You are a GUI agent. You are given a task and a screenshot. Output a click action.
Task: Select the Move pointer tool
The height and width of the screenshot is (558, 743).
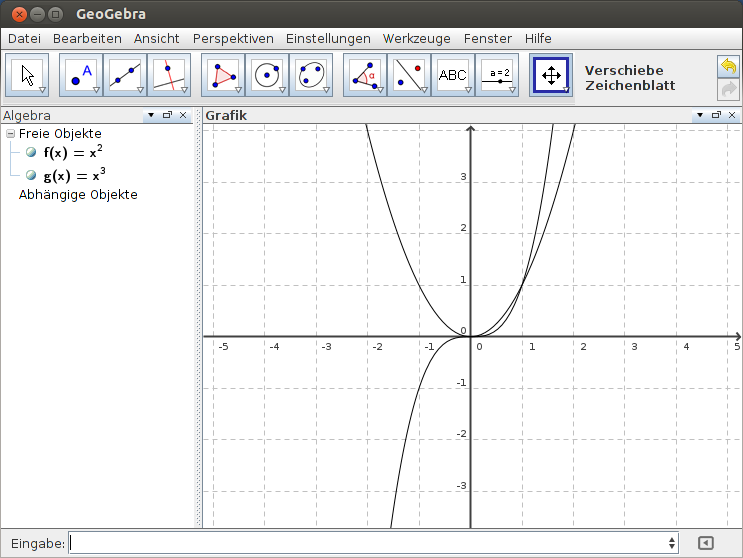[27, 75]
